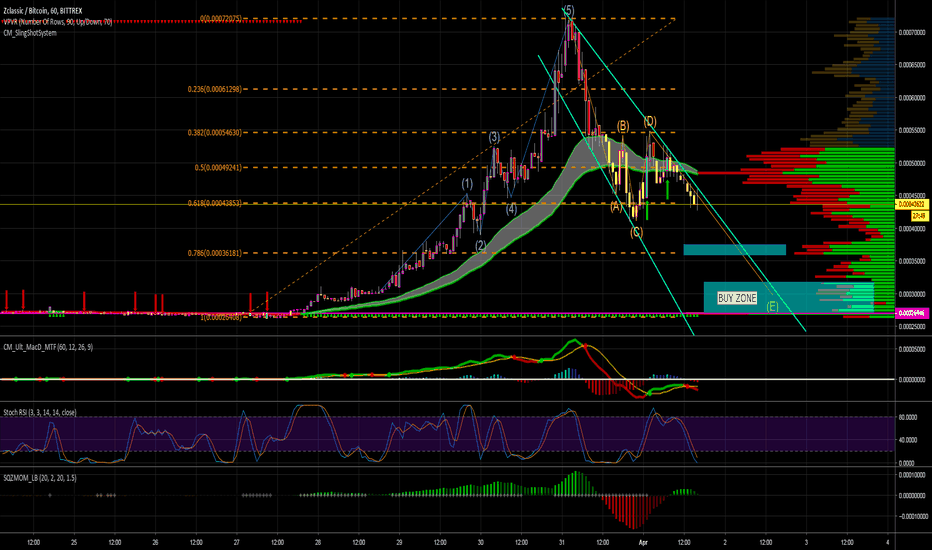Click the 0(0.00072075) Fibonacci level label
The image size is (932, 550).
click(x=221, y=18)
